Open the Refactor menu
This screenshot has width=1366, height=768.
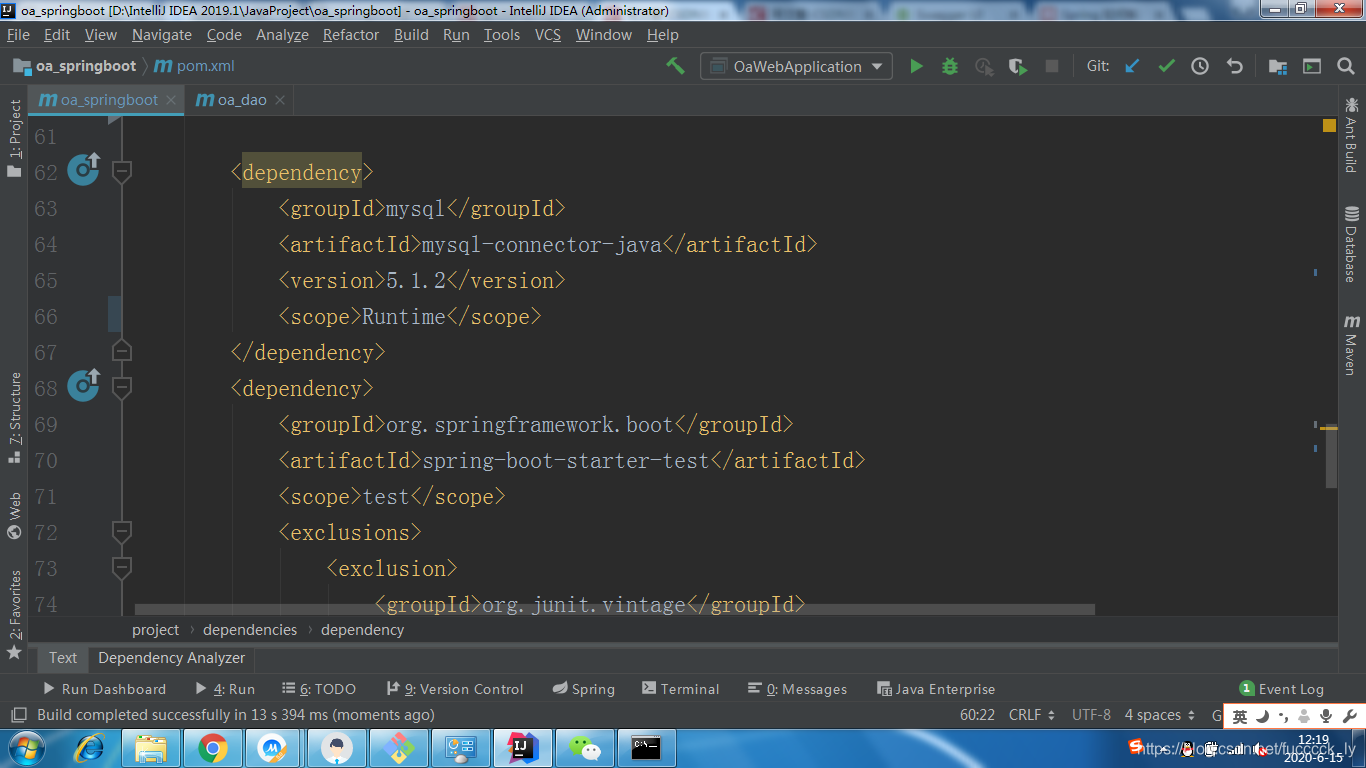pos(351,34)
